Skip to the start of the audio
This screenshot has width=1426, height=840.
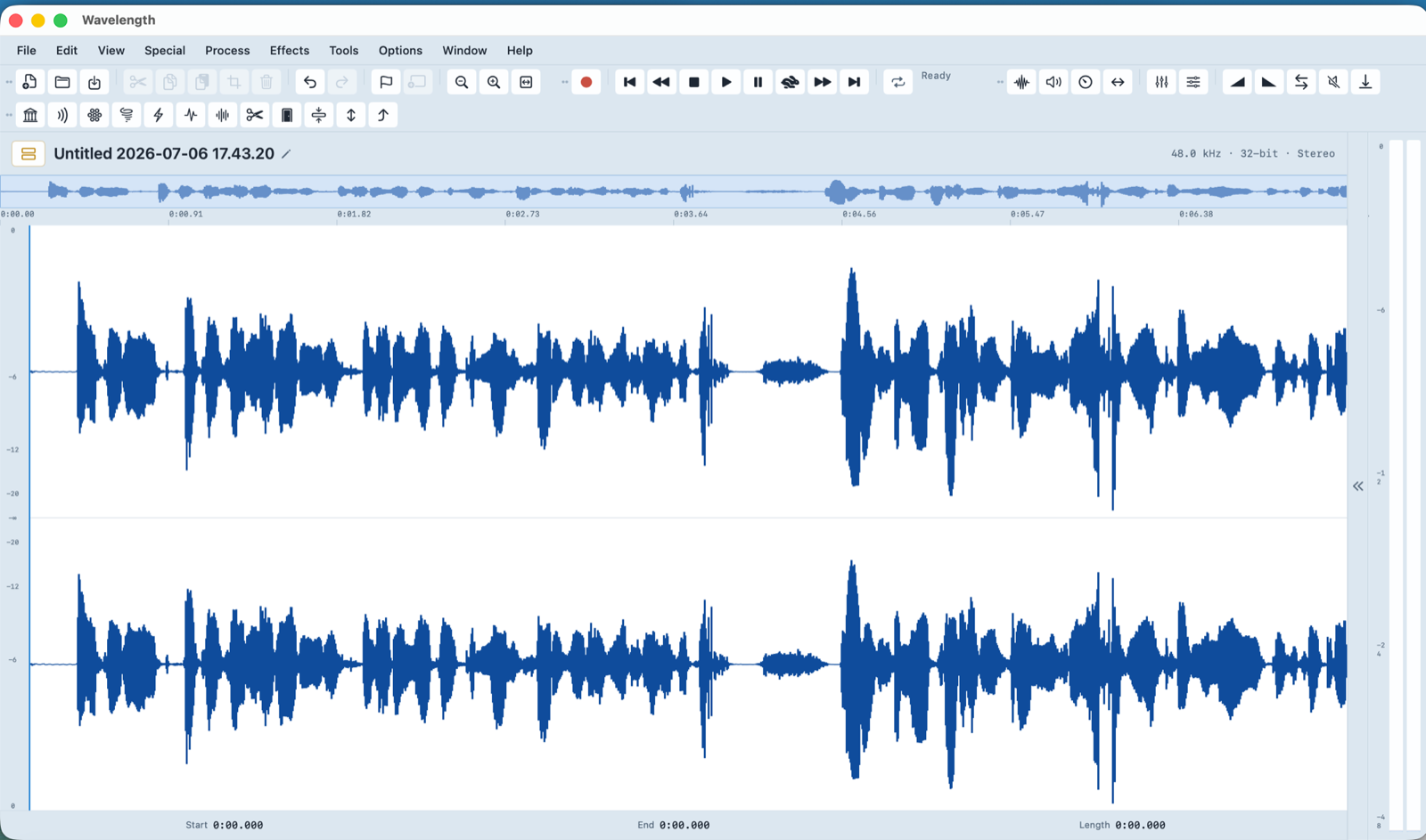[x=630, y=82]
